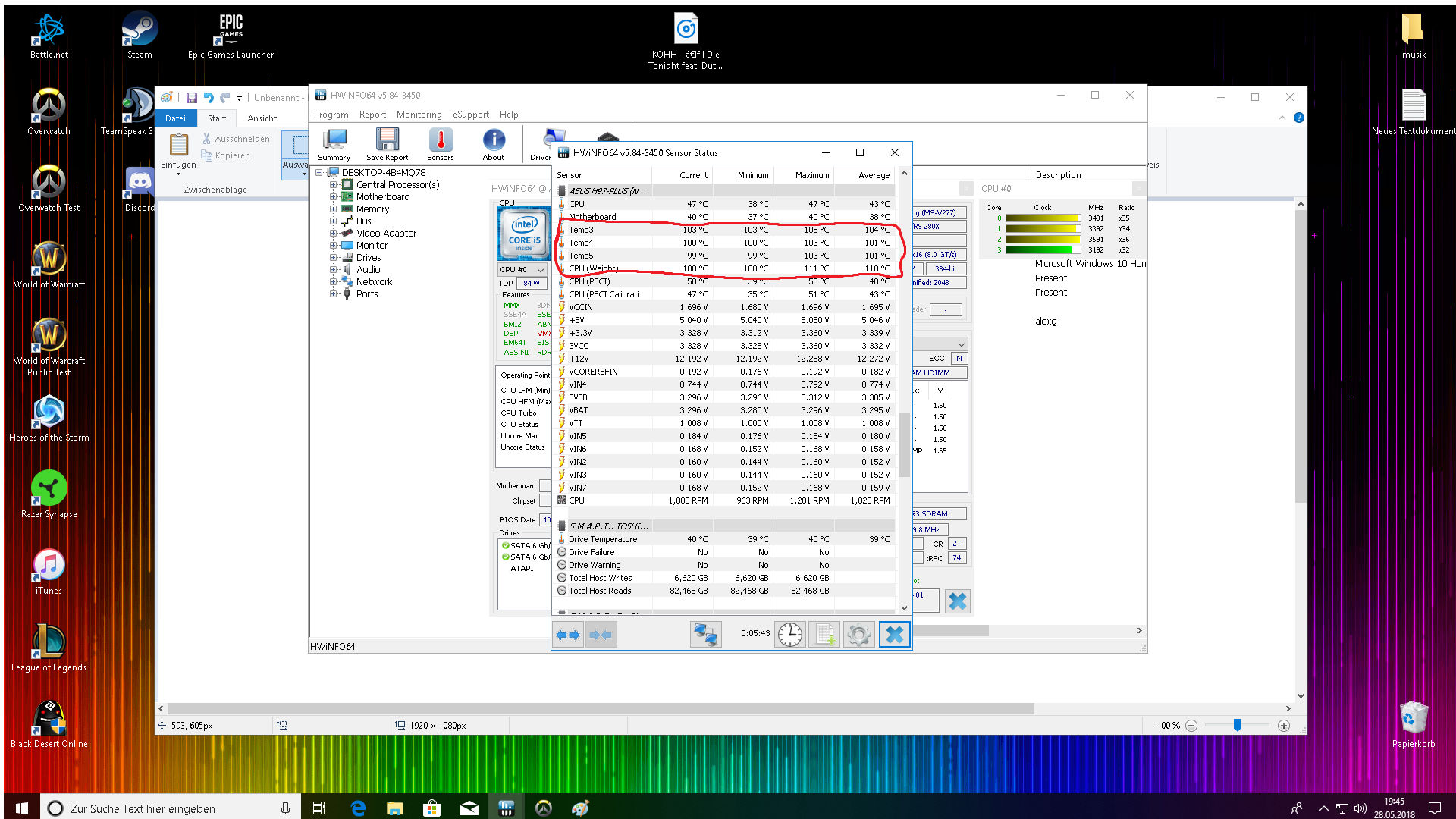Click the network remote monitoring icon
Image resolution: width=1456 pixels, height=819 pixels.
pos(705,635)
